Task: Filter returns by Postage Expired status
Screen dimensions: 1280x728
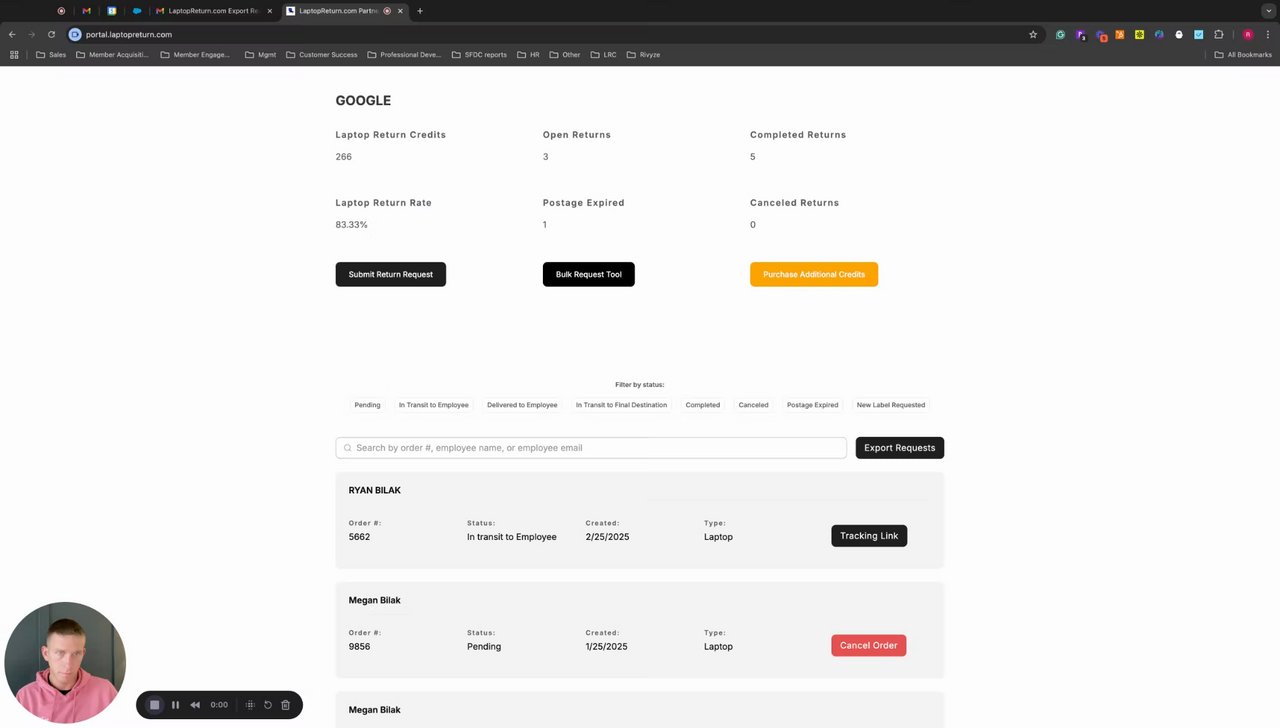Action: tap(812, 405)
